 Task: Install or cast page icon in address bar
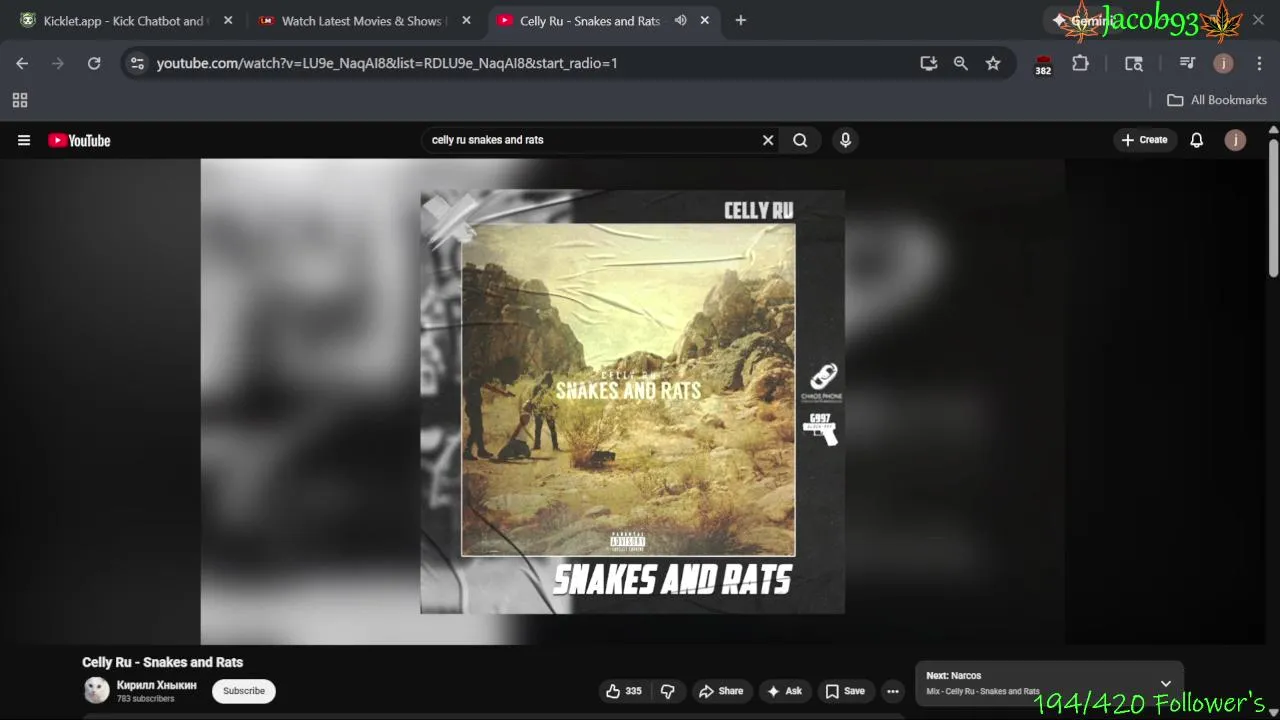click(x=929, y=63)
